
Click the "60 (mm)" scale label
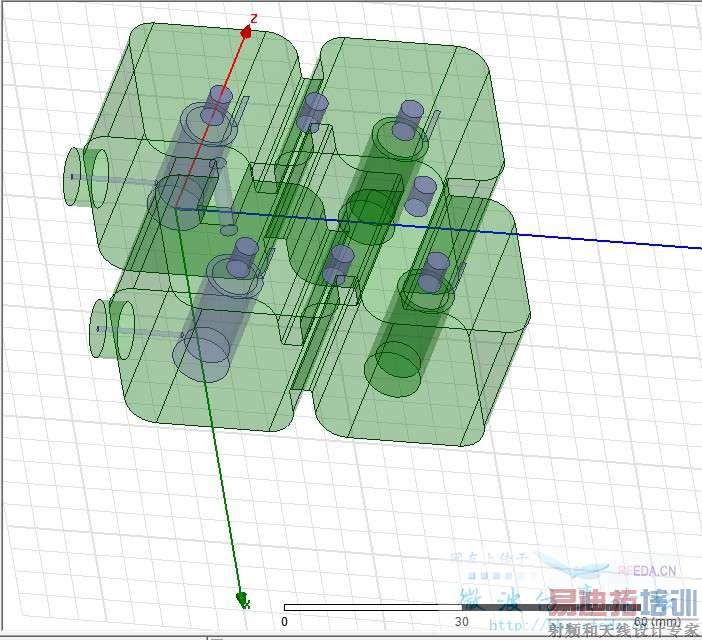point(657,621)
